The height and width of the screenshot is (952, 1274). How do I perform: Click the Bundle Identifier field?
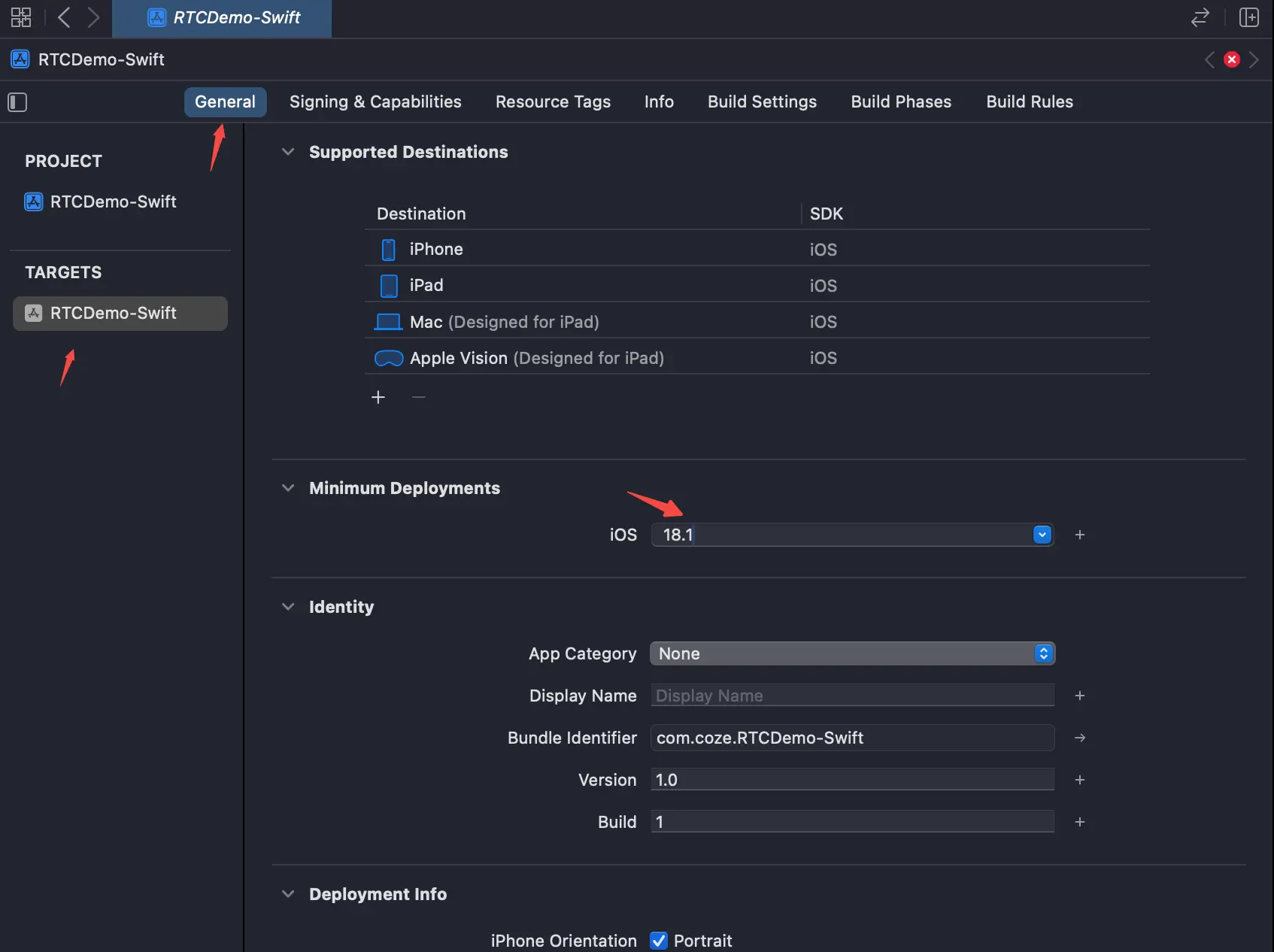(x=852, y=738)
